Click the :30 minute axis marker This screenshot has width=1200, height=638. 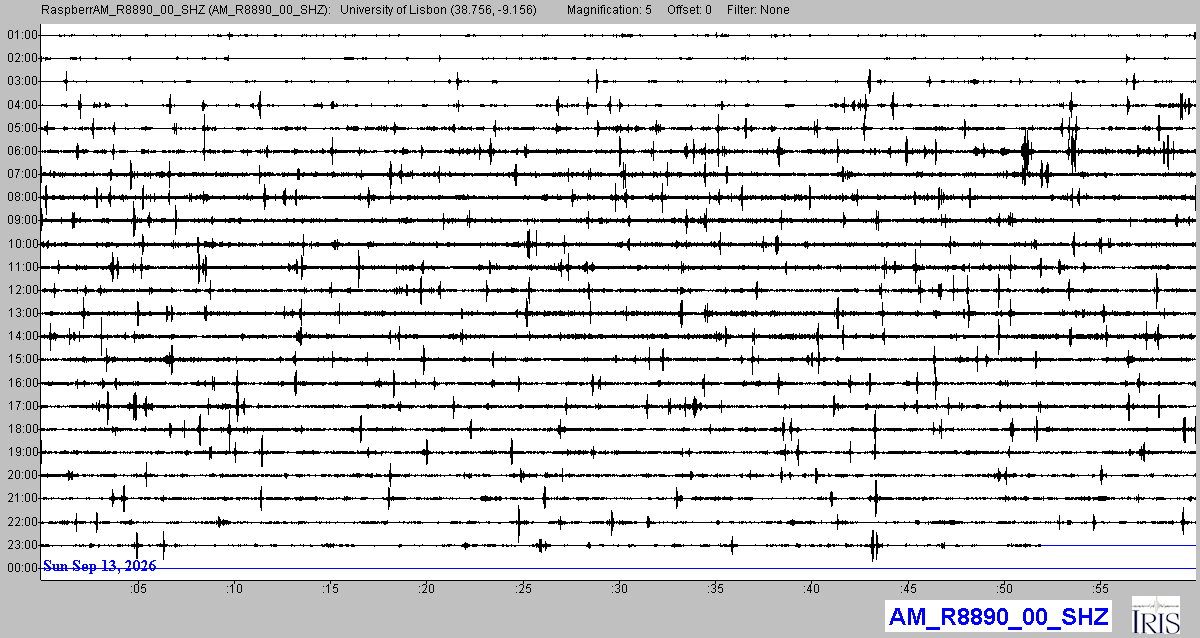coord(619,588)
